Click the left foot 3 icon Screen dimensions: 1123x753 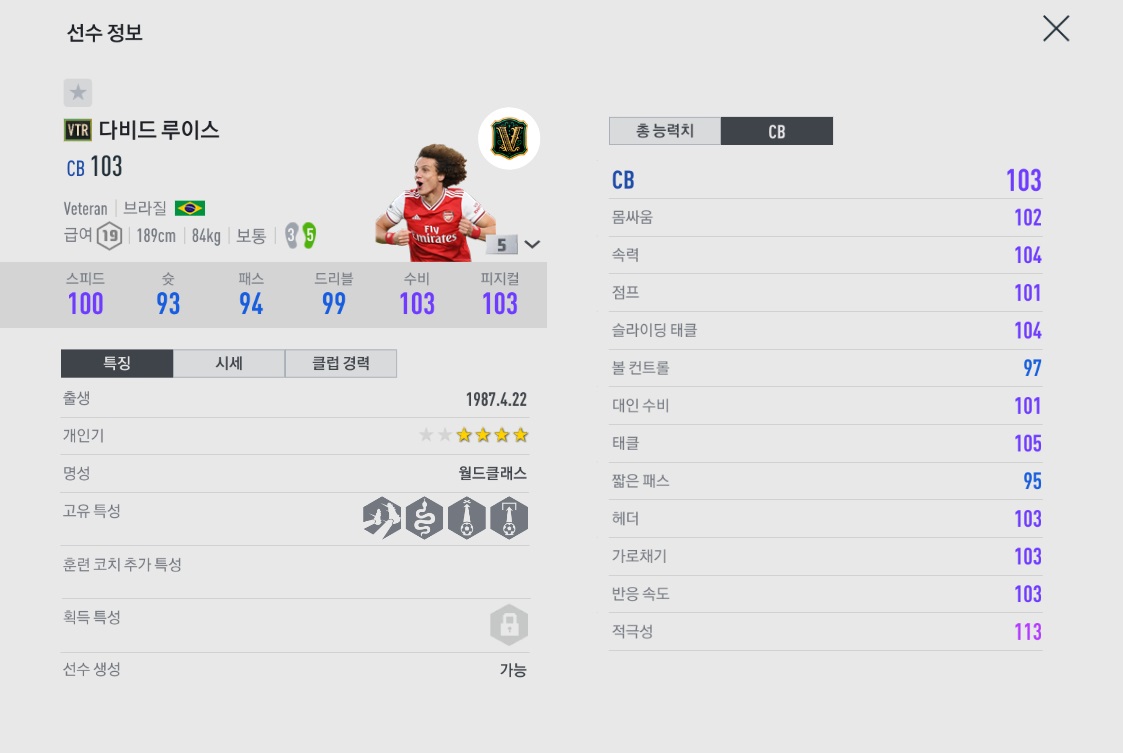[291, 235]
